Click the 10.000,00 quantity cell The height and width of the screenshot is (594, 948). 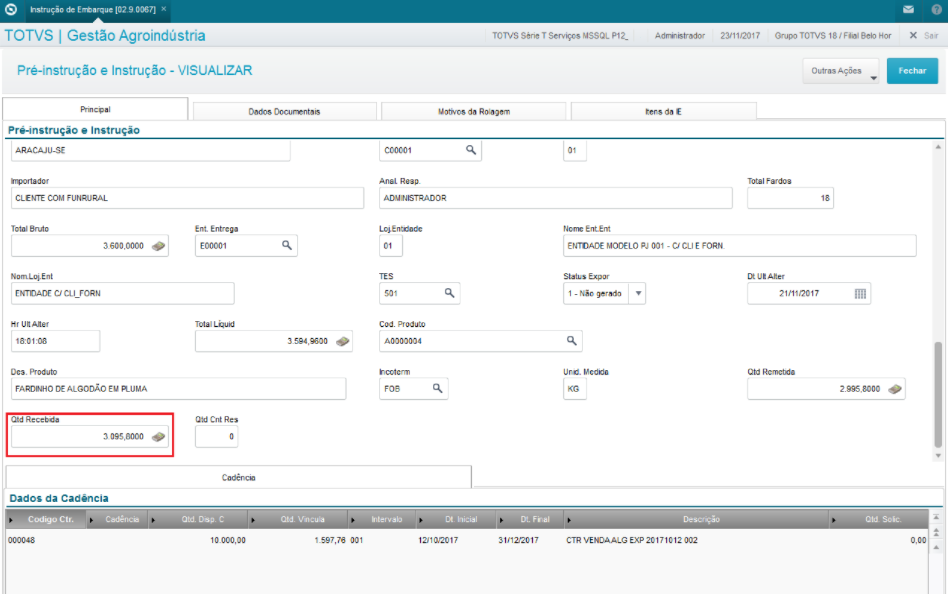click(x=228, y=540)
